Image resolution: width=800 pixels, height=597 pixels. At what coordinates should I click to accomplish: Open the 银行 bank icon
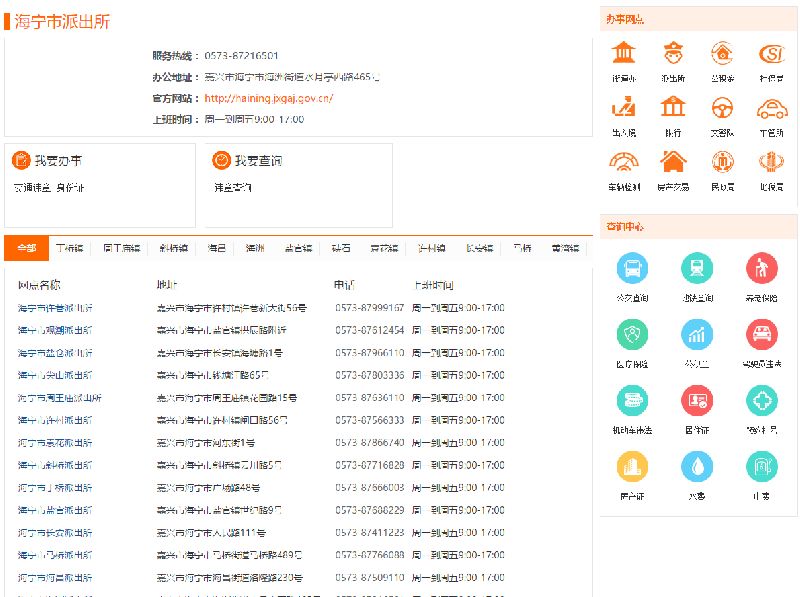(673, 107)
